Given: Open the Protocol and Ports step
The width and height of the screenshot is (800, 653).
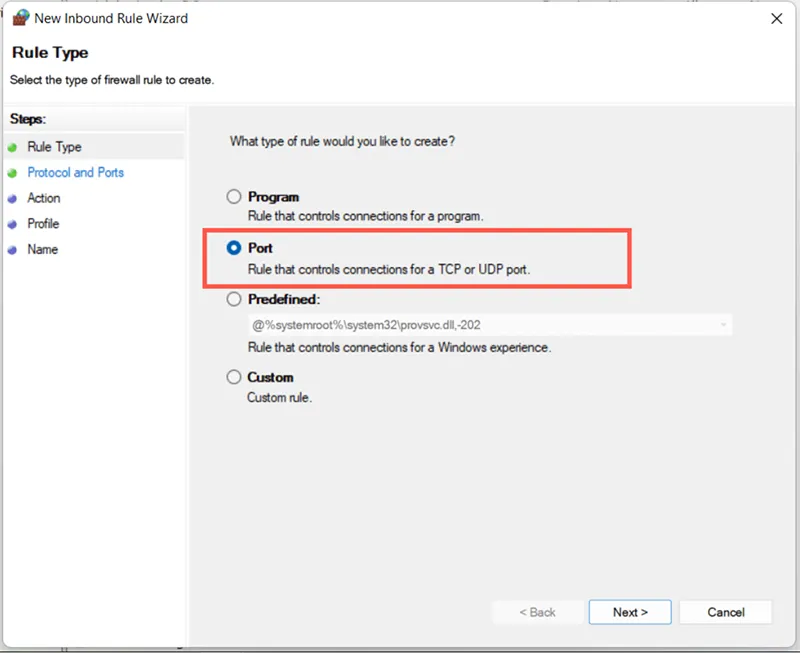Looking at the screenshot, I should pos(76,173).
